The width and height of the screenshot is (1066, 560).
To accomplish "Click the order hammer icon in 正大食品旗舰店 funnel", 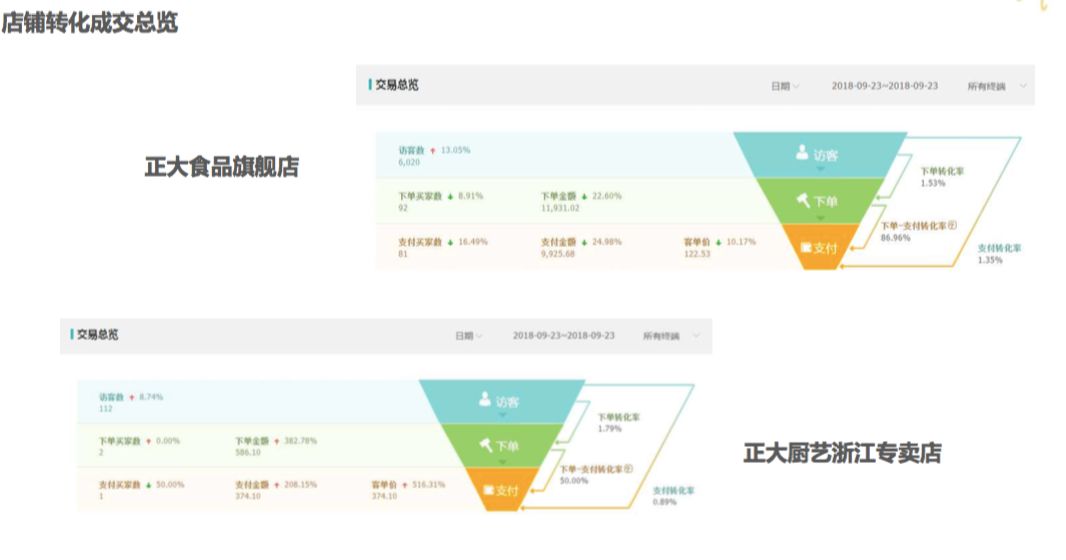I will pos(803,200).
